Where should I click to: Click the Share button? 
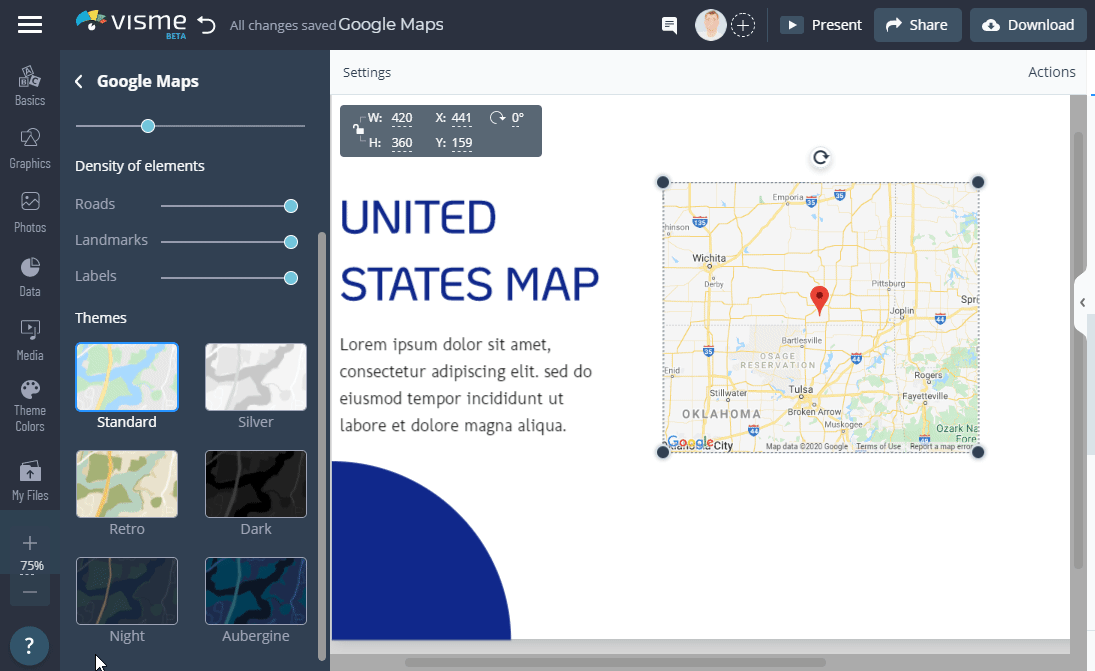[x=918, y=25]
